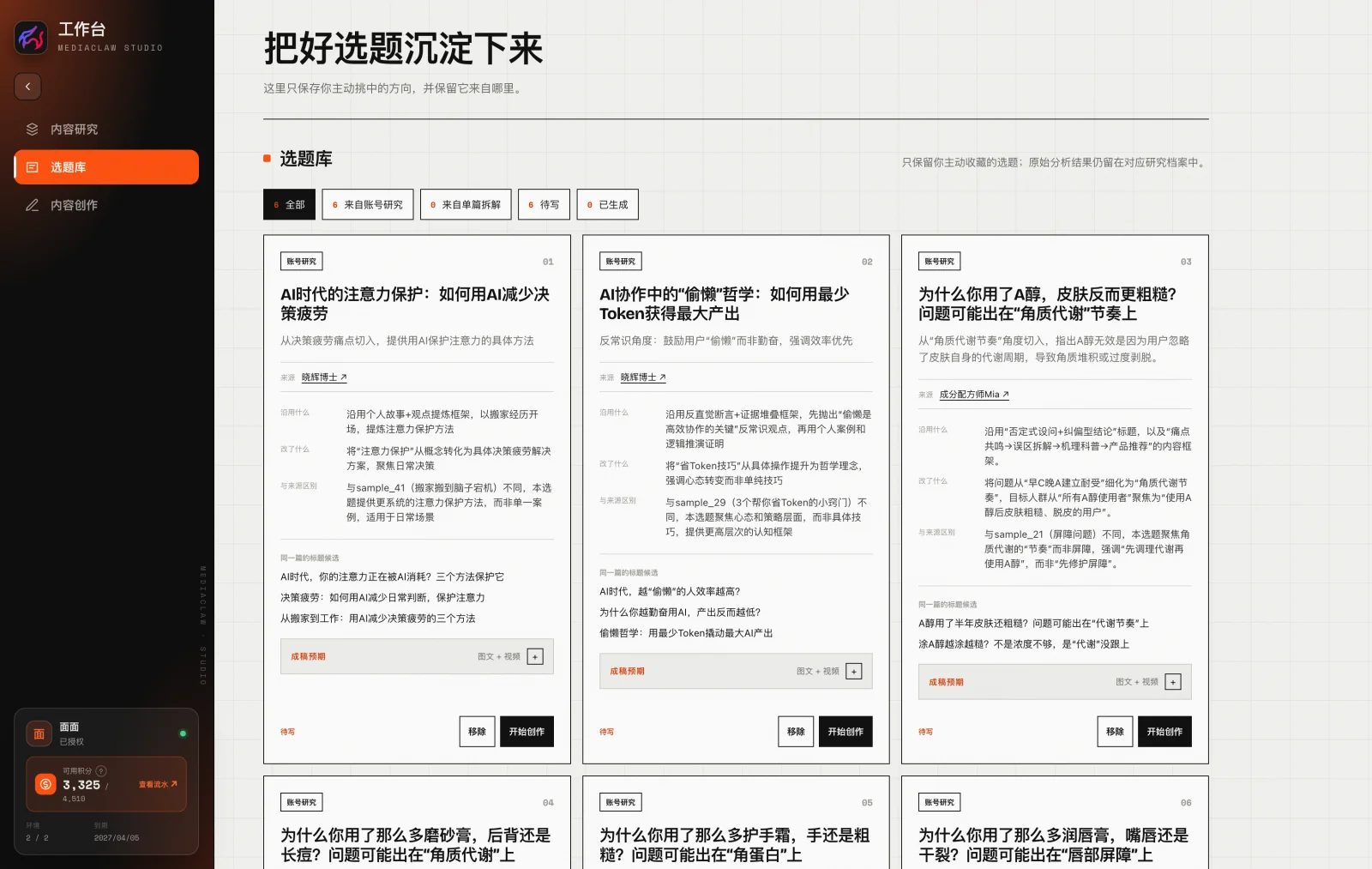Click candidate title "涂A醇越涂越糙？不是浓度不够，是“代谢”没跟上"

coord(1024,644)
